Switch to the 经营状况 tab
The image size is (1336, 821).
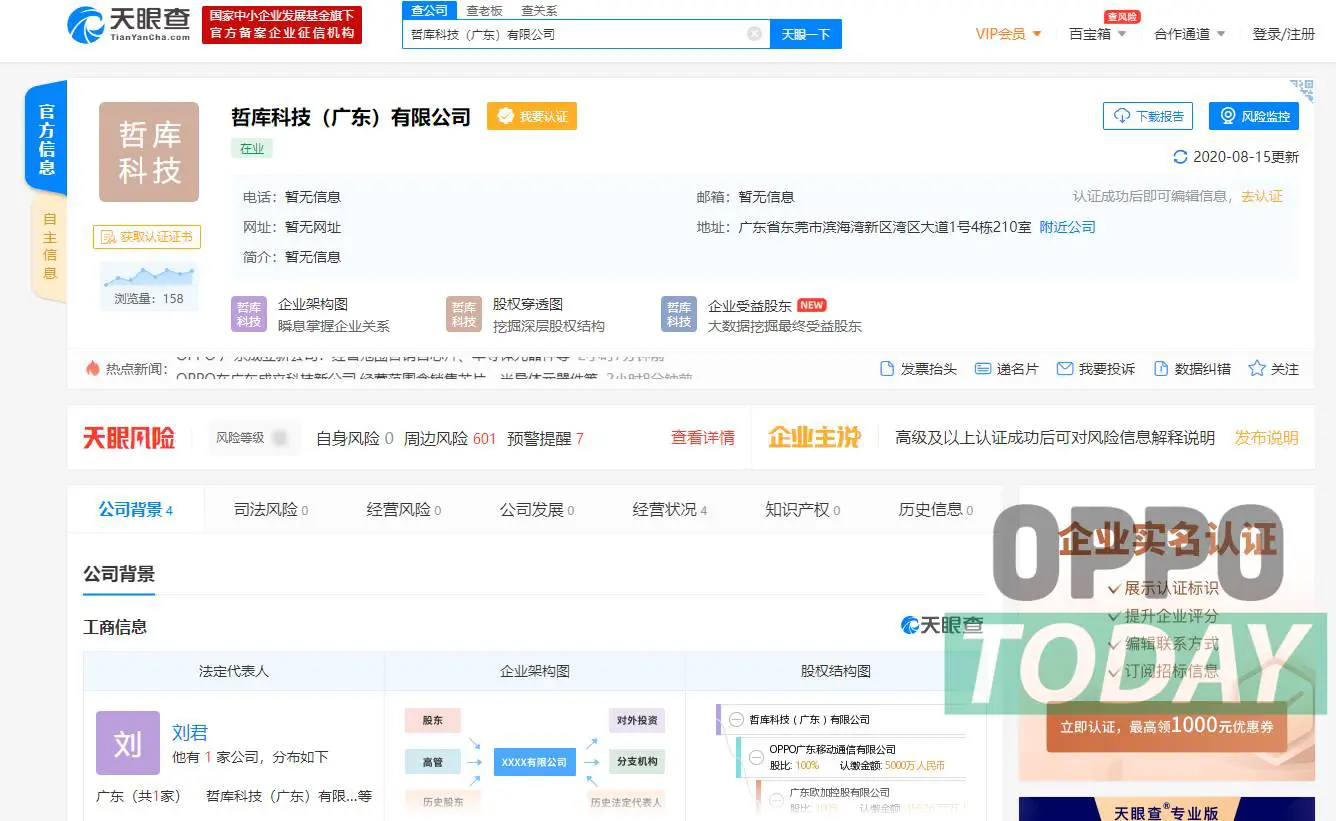[670, 510]
